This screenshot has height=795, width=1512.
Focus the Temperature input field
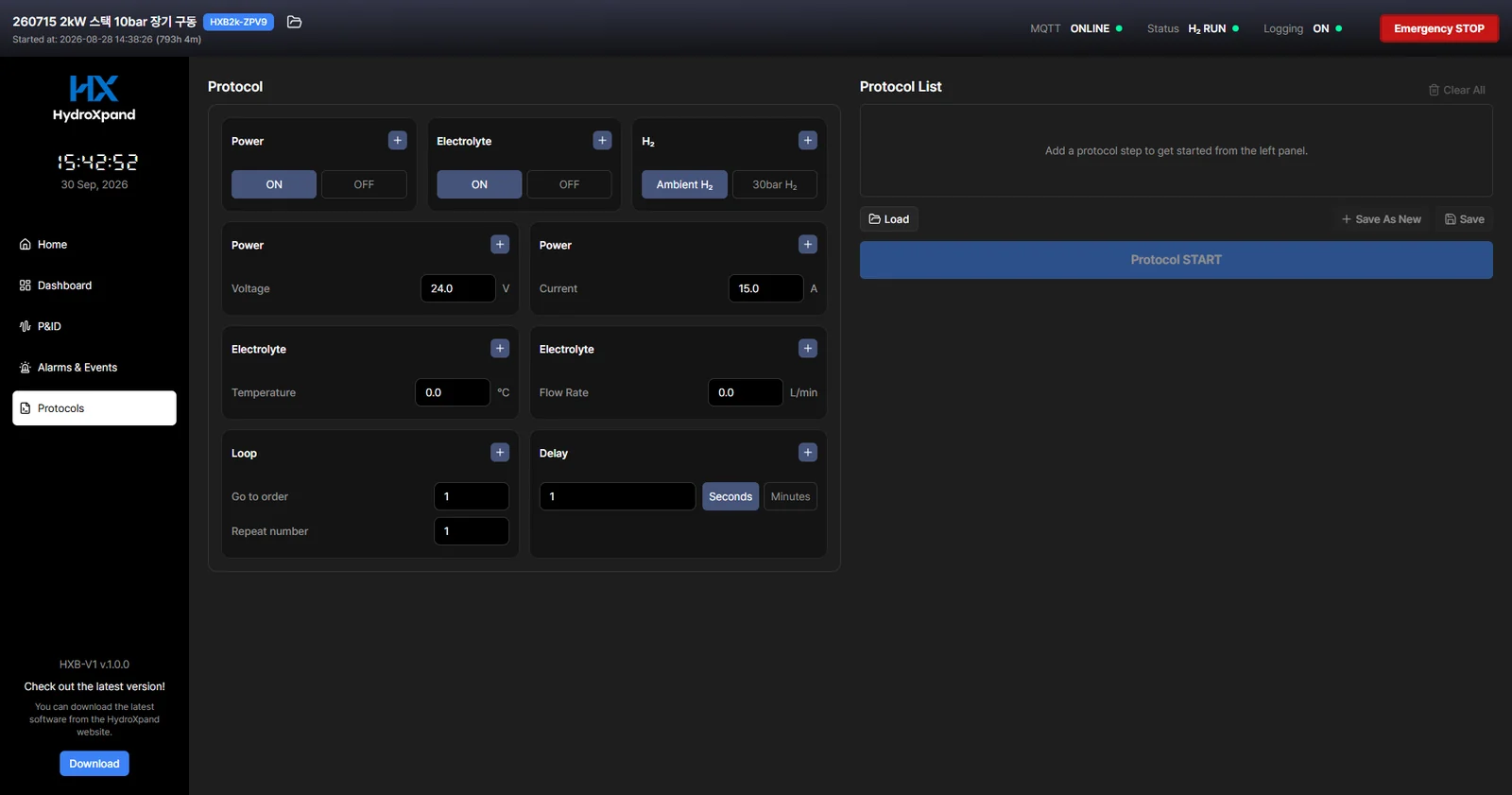tap(453, 392)
